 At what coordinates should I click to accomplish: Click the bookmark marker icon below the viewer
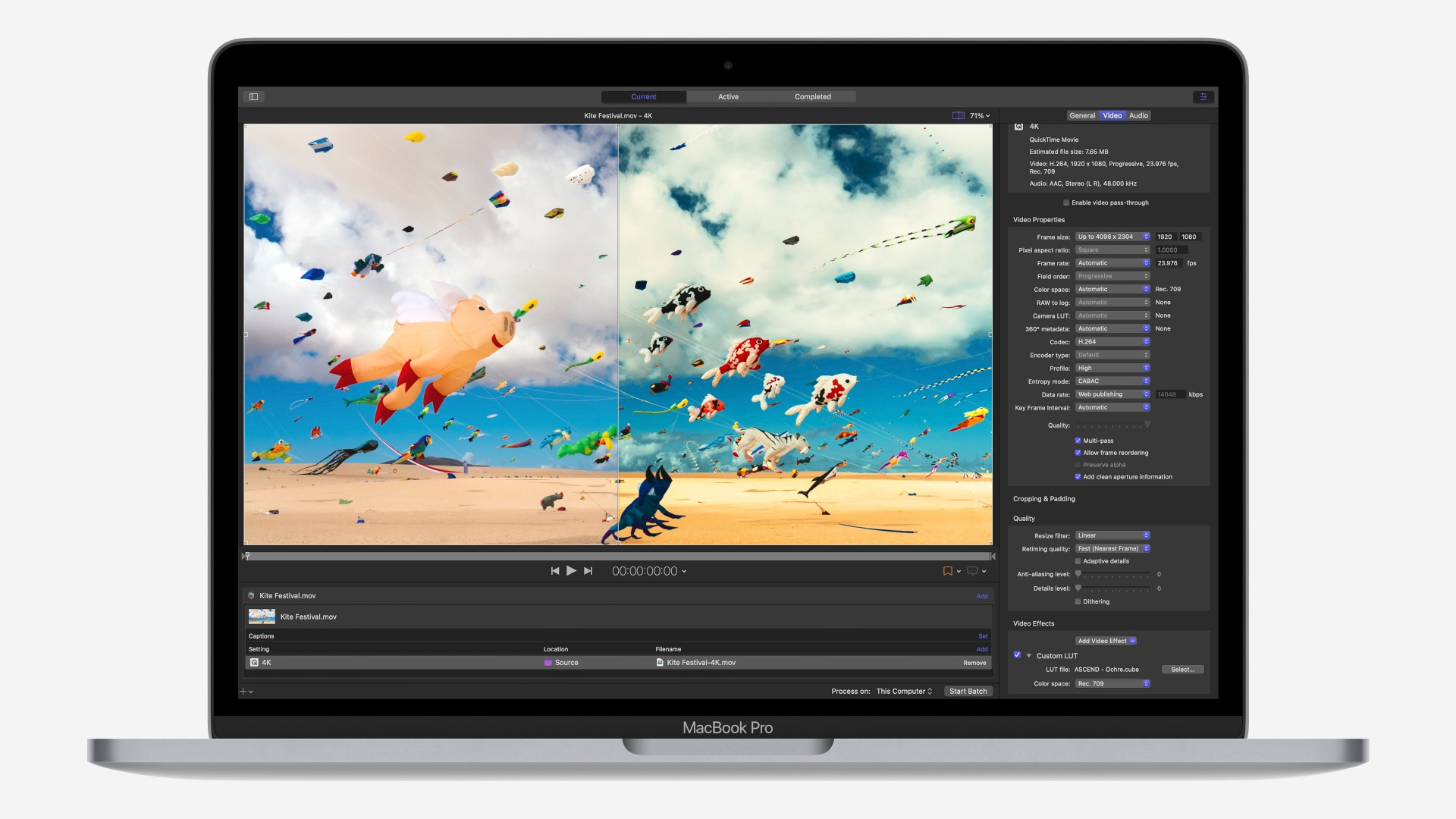(x=947, y=571)
